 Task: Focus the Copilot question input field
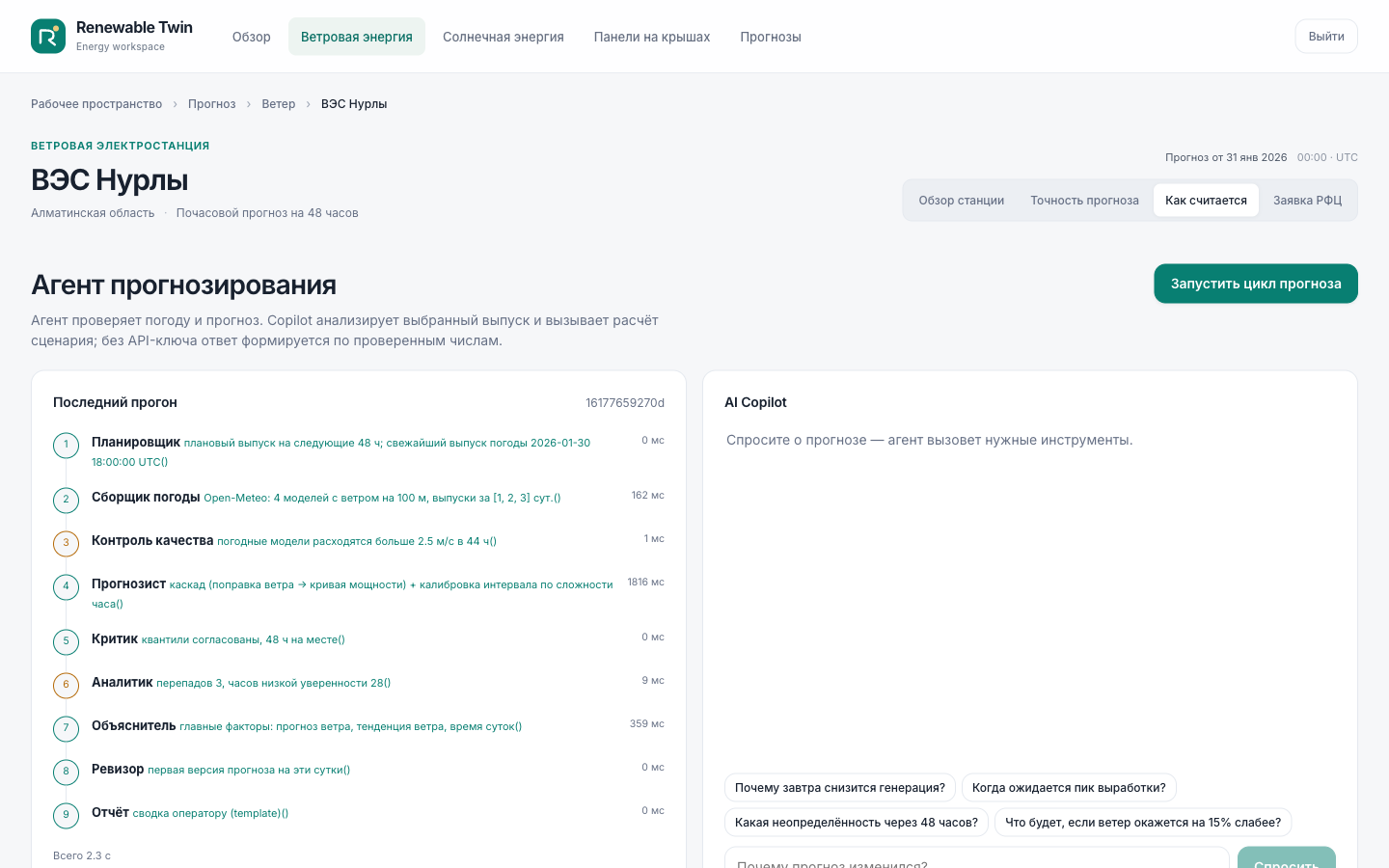point(977,857)
